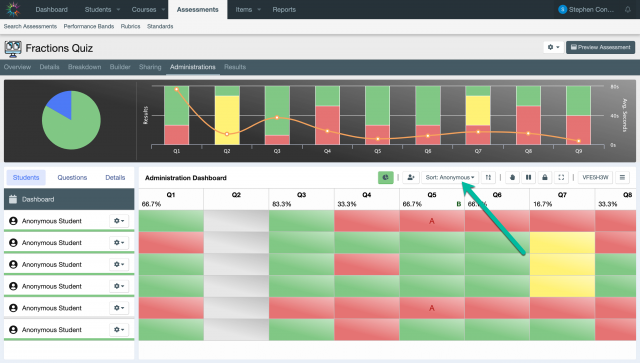This screenshot has height=363, width=640.
Task: Switch to the Results tab
Action: pos(235,67)
